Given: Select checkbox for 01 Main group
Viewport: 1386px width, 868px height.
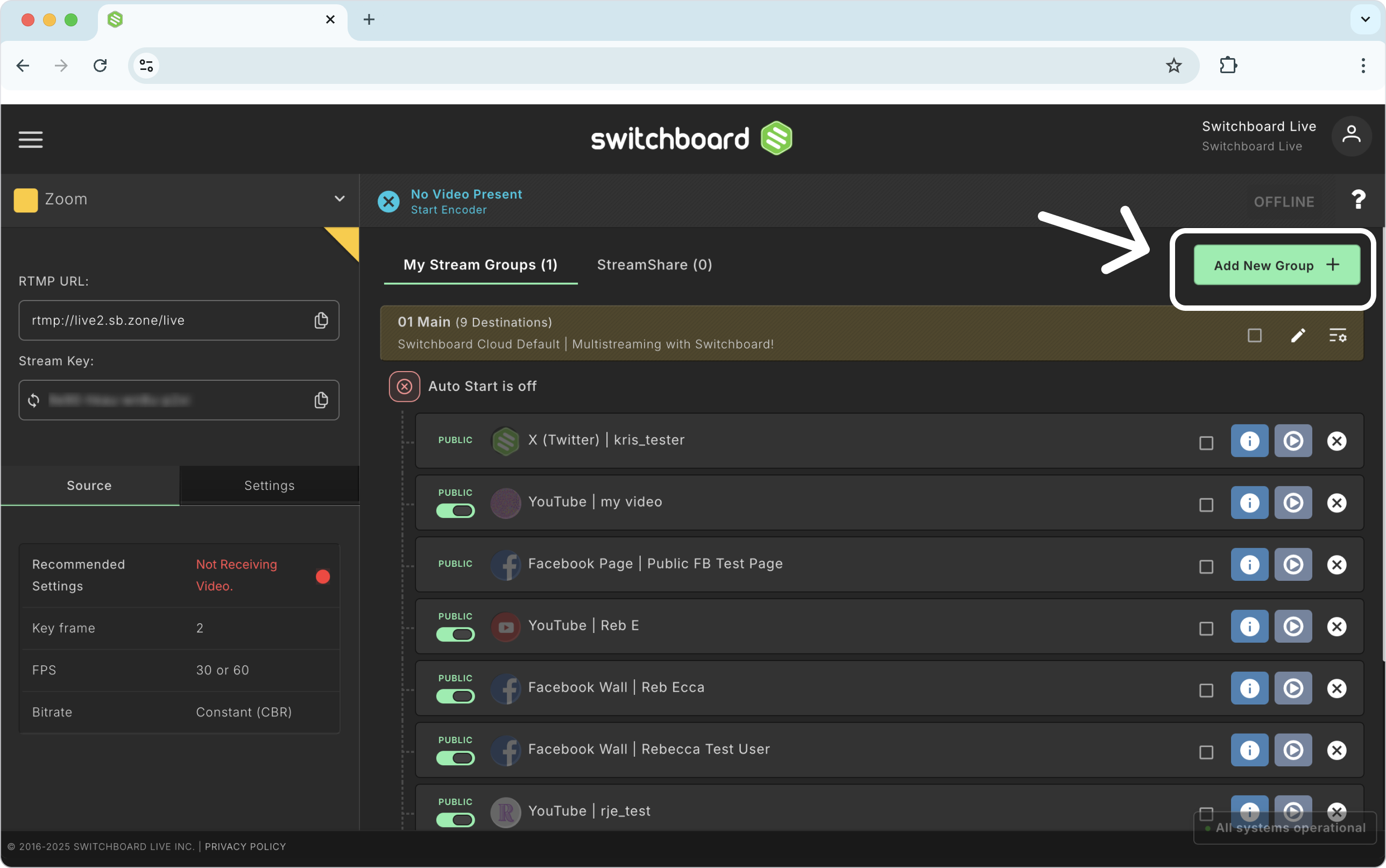Looking at the screenshot, I should tap(1255, 335).
